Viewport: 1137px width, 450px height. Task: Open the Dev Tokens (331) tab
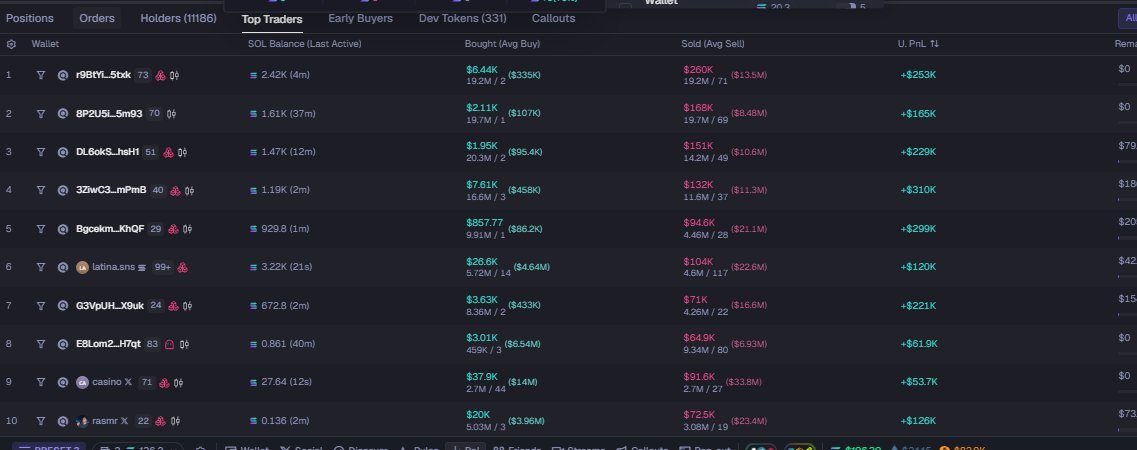463,18
